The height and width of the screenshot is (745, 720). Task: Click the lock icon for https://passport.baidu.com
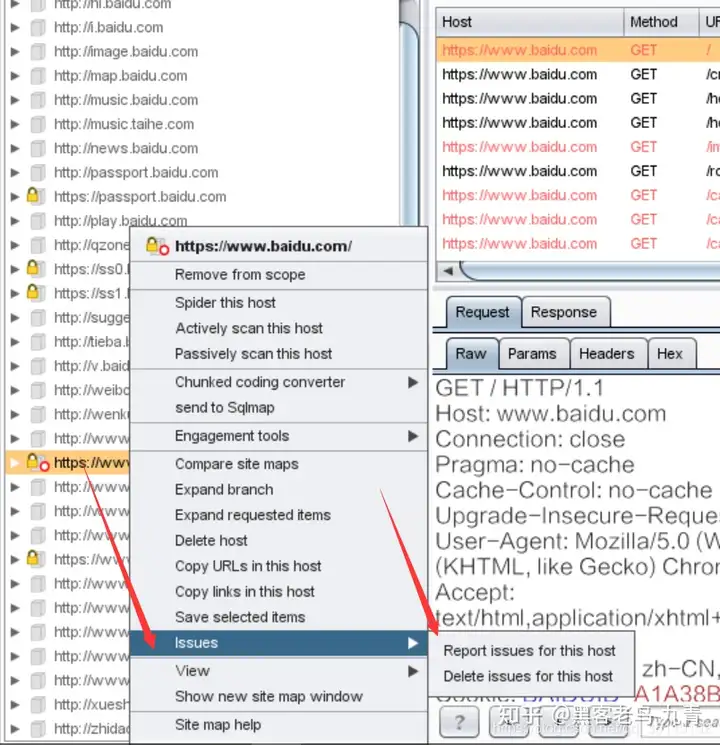33,196
